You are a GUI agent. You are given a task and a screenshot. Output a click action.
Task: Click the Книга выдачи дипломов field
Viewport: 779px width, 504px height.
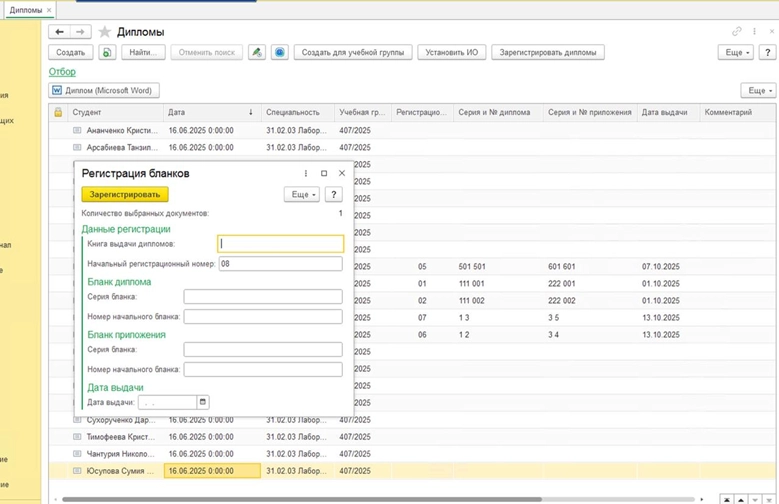(x=280, y=243)
